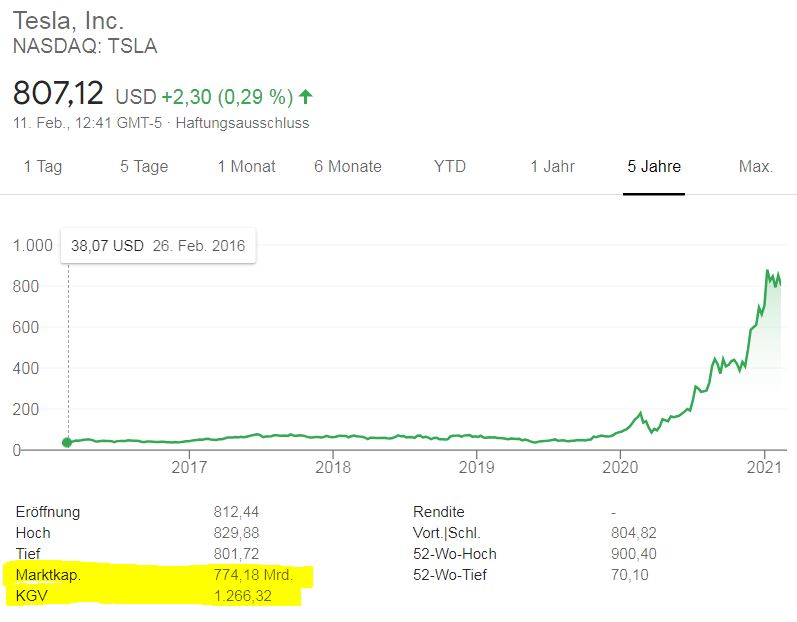Click the 5 Jahre tab
Viewport: 797px width, 622px height.
(x=654, y=166)
